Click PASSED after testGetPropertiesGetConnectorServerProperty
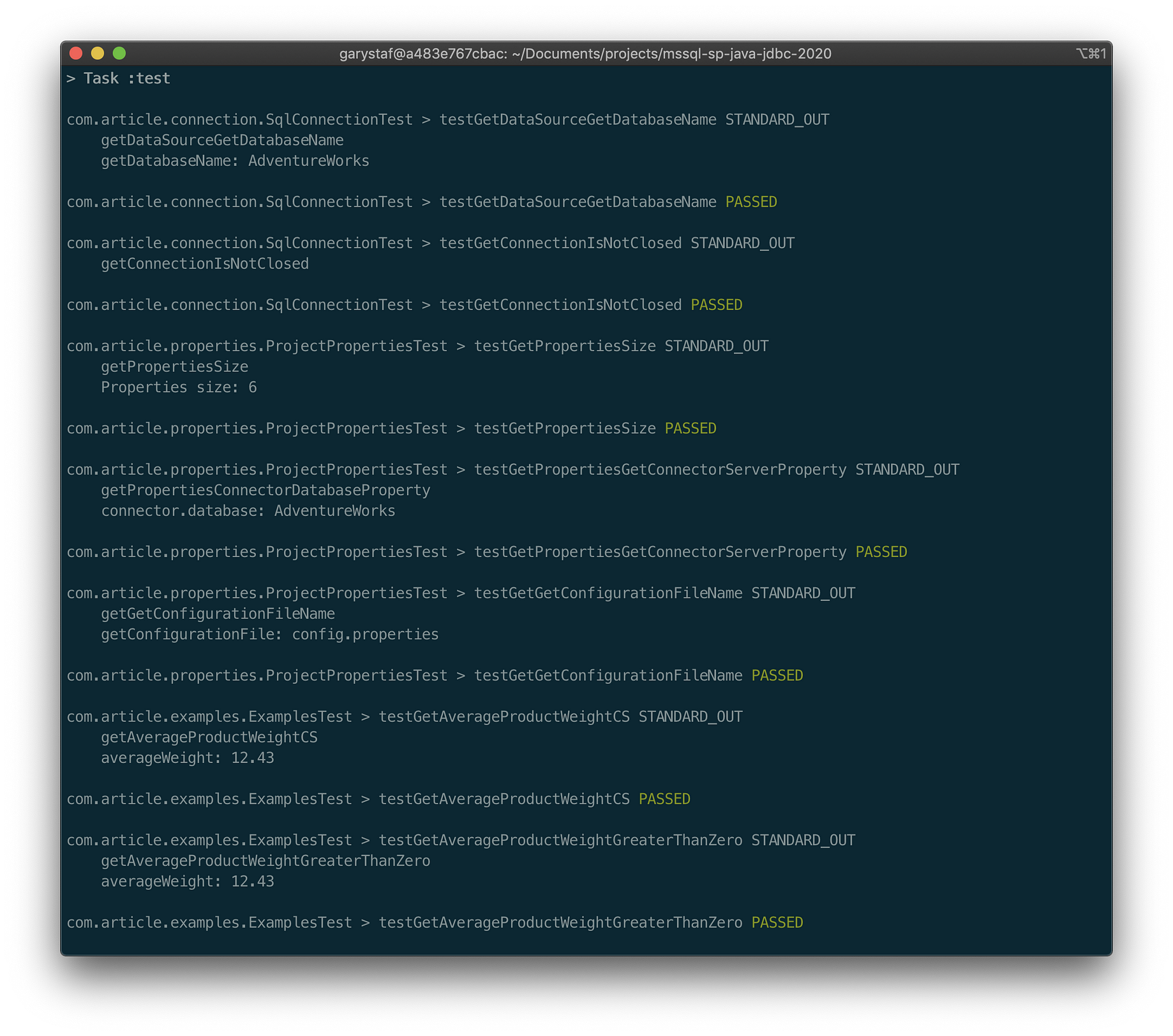 coord(881,552)
